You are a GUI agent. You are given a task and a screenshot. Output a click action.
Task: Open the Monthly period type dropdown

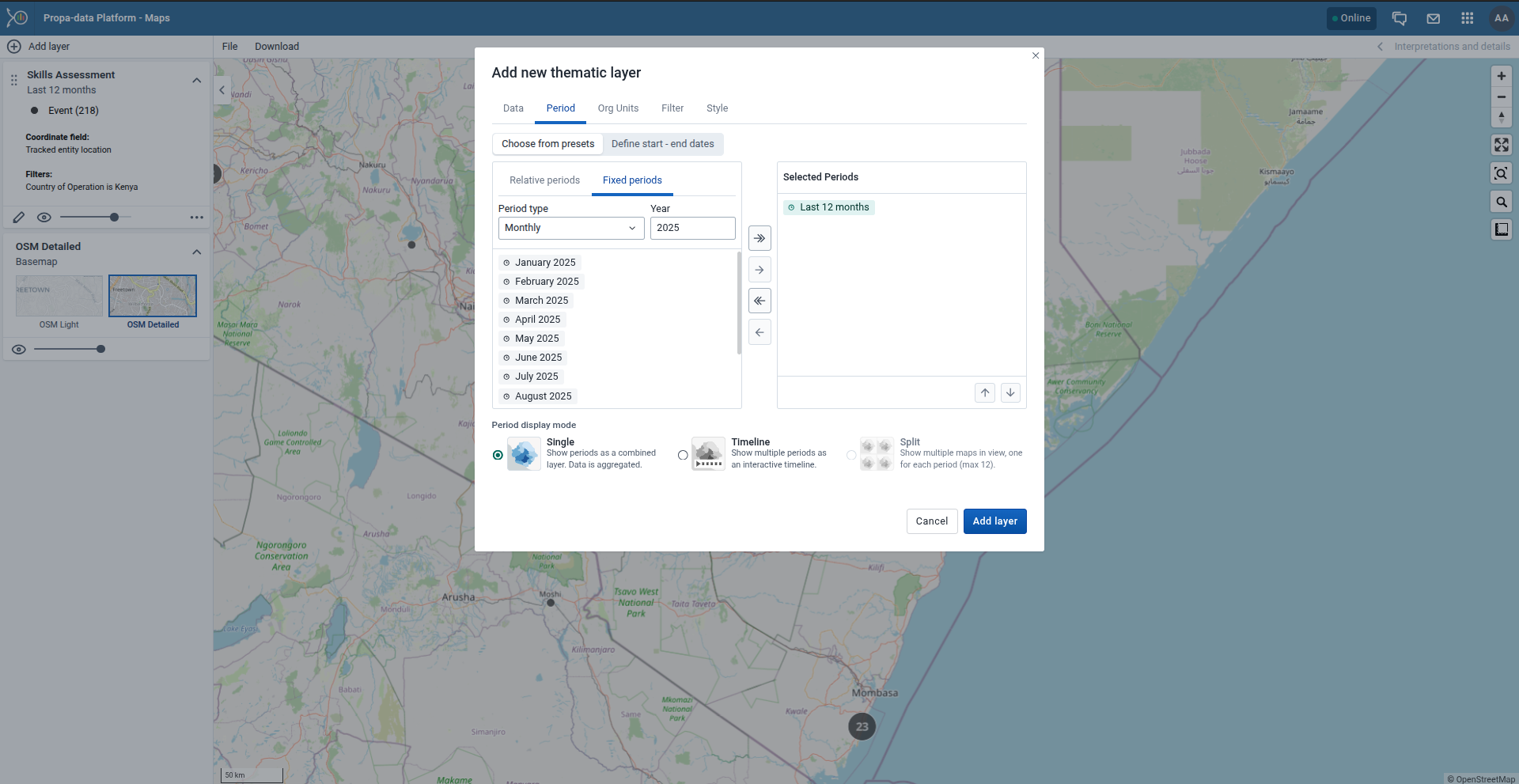pos(570,228)
